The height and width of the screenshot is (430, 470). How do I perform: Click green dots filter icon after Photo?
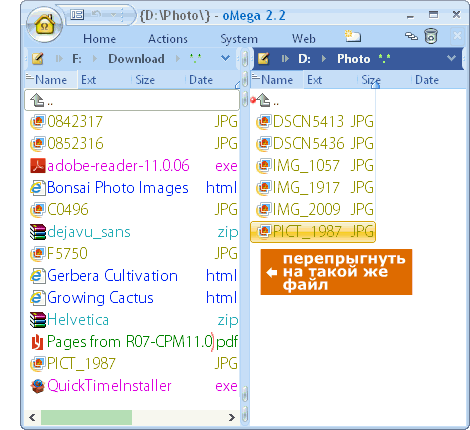click(x=384, y=59)
